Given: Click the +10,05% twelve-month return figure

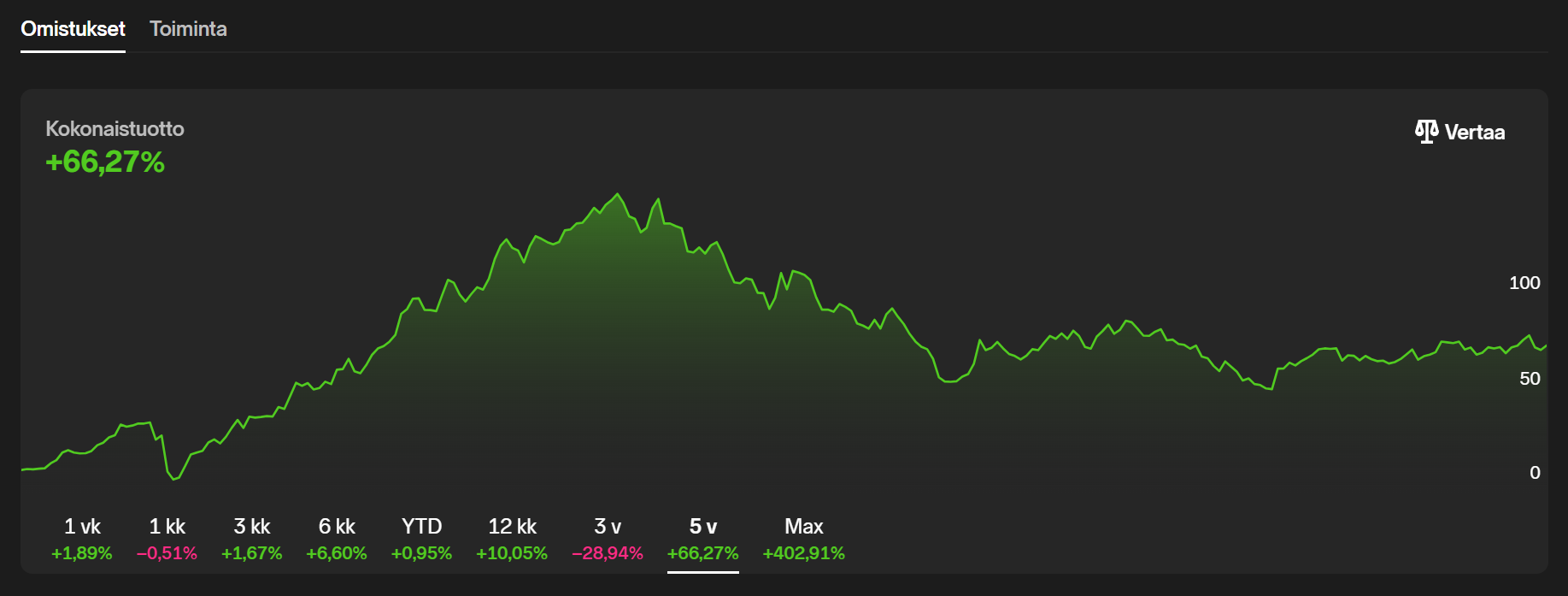Looking at the screenshot, I should (512, 553).
